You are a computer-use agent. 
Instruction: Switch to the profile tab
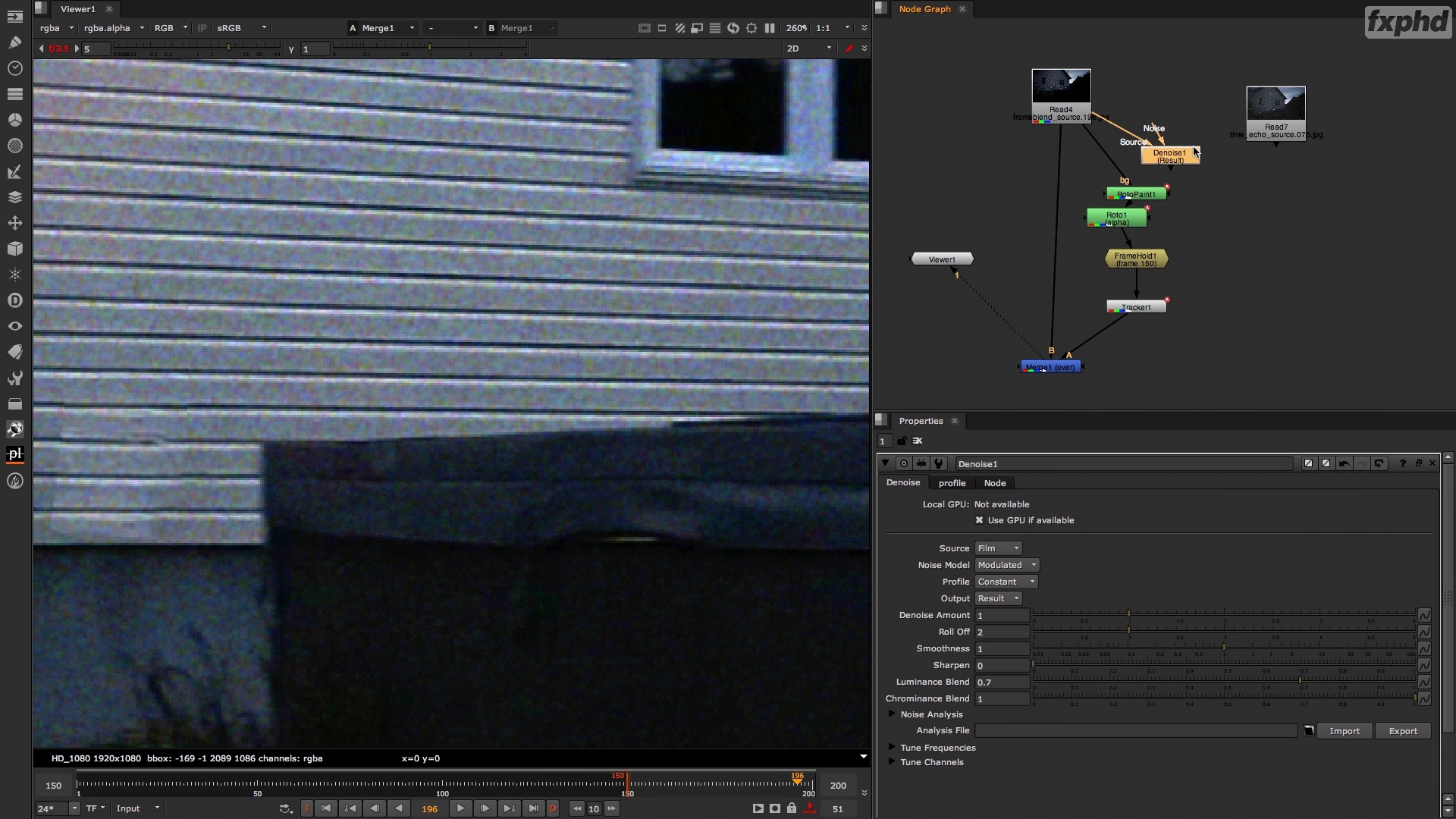[x=952, y=483]
